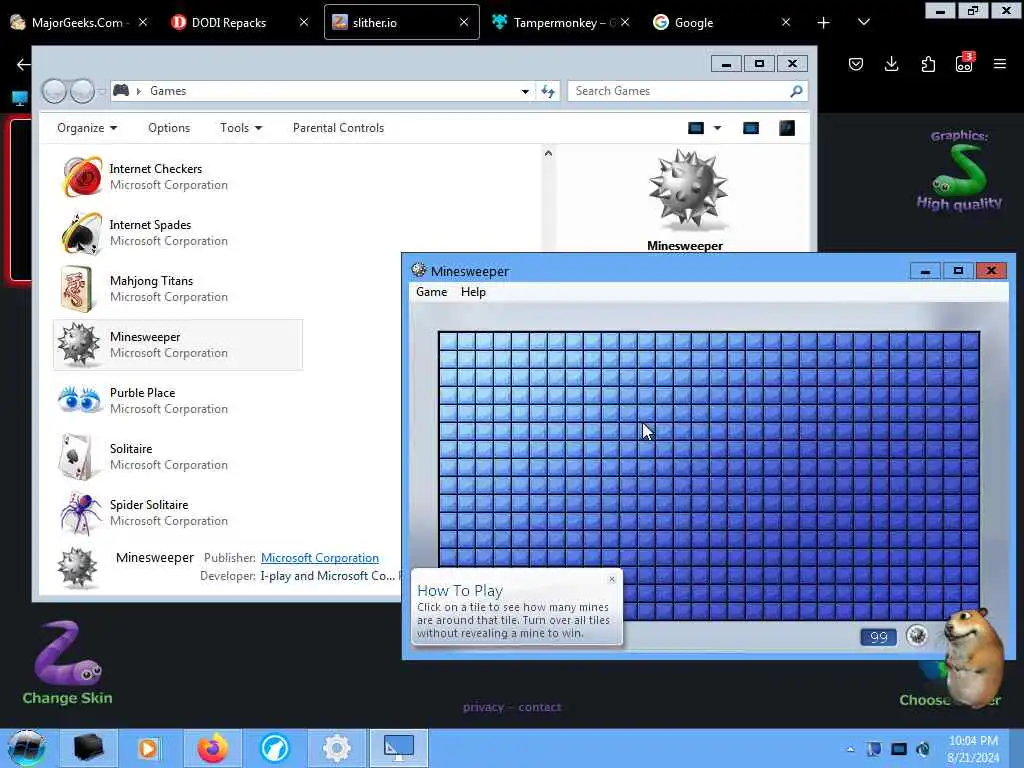
Task: Click the Windows Start orb
Action: pyautogui.click(x=27, y=748)
